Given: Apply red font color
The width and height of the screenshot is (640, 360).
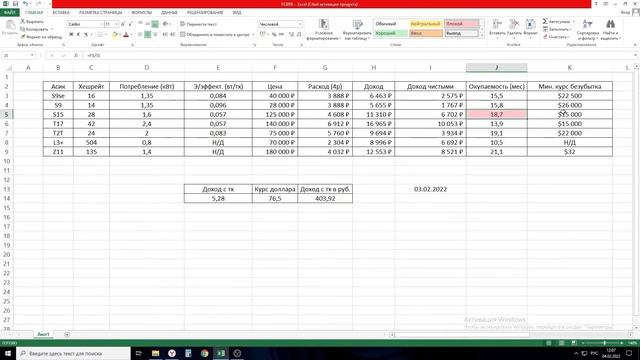Looking at the screenshot, I should [126, 35].
